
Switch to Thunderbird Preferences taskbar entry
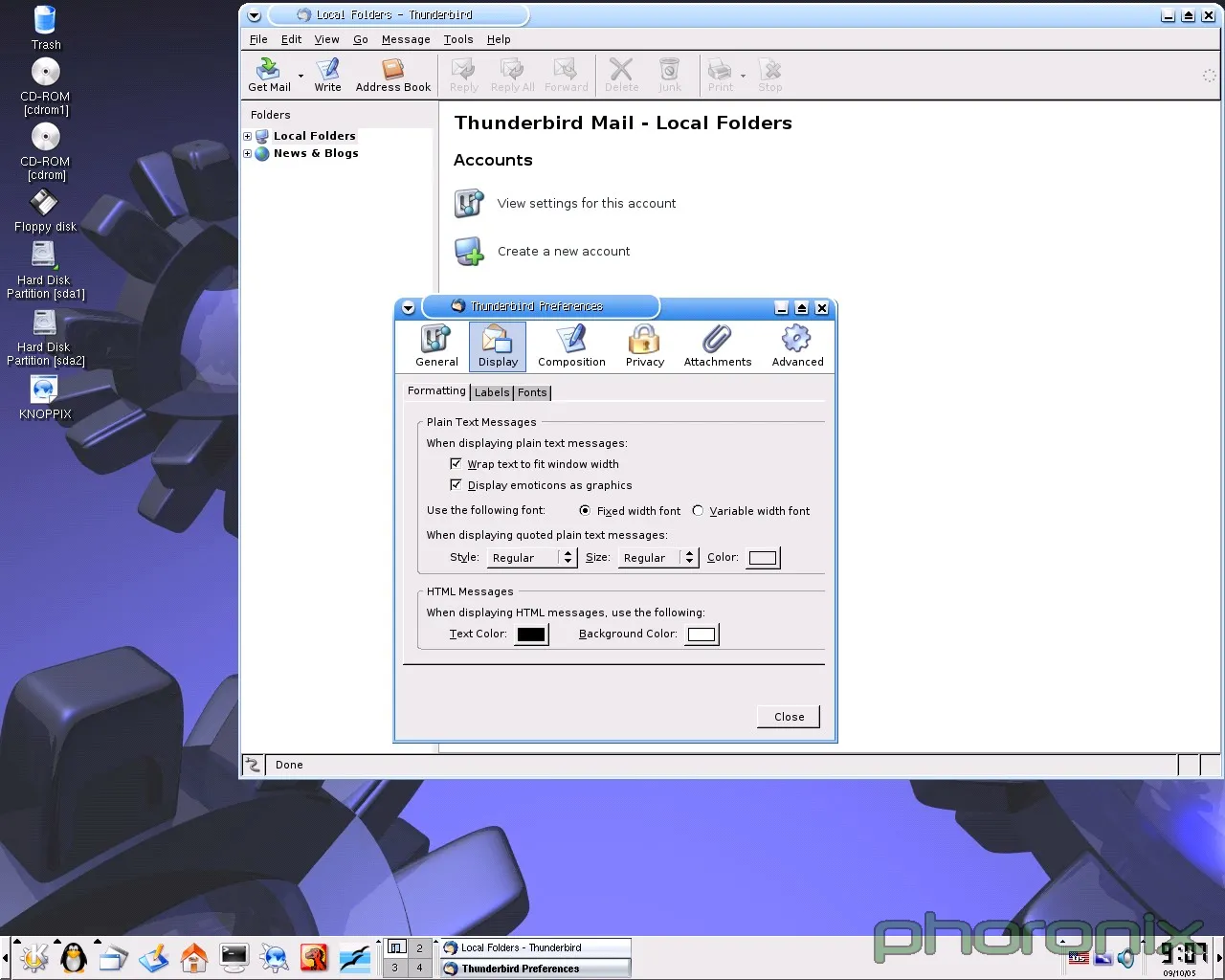[x=535, y=969]
